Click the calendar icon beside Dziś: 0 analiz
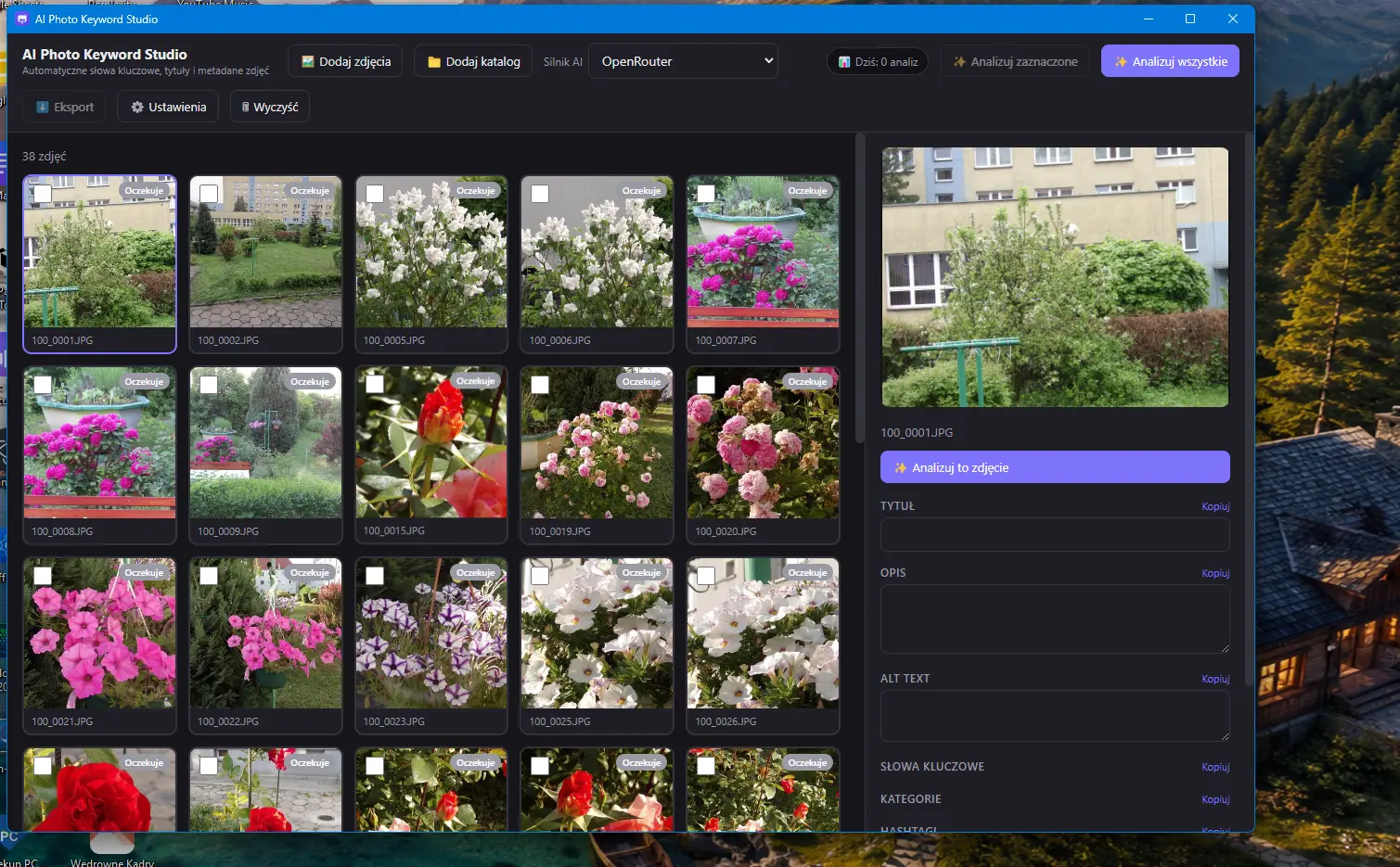The height and width of the screenshot is (867, 1400). pyautogui.click(x=844, y=62)
